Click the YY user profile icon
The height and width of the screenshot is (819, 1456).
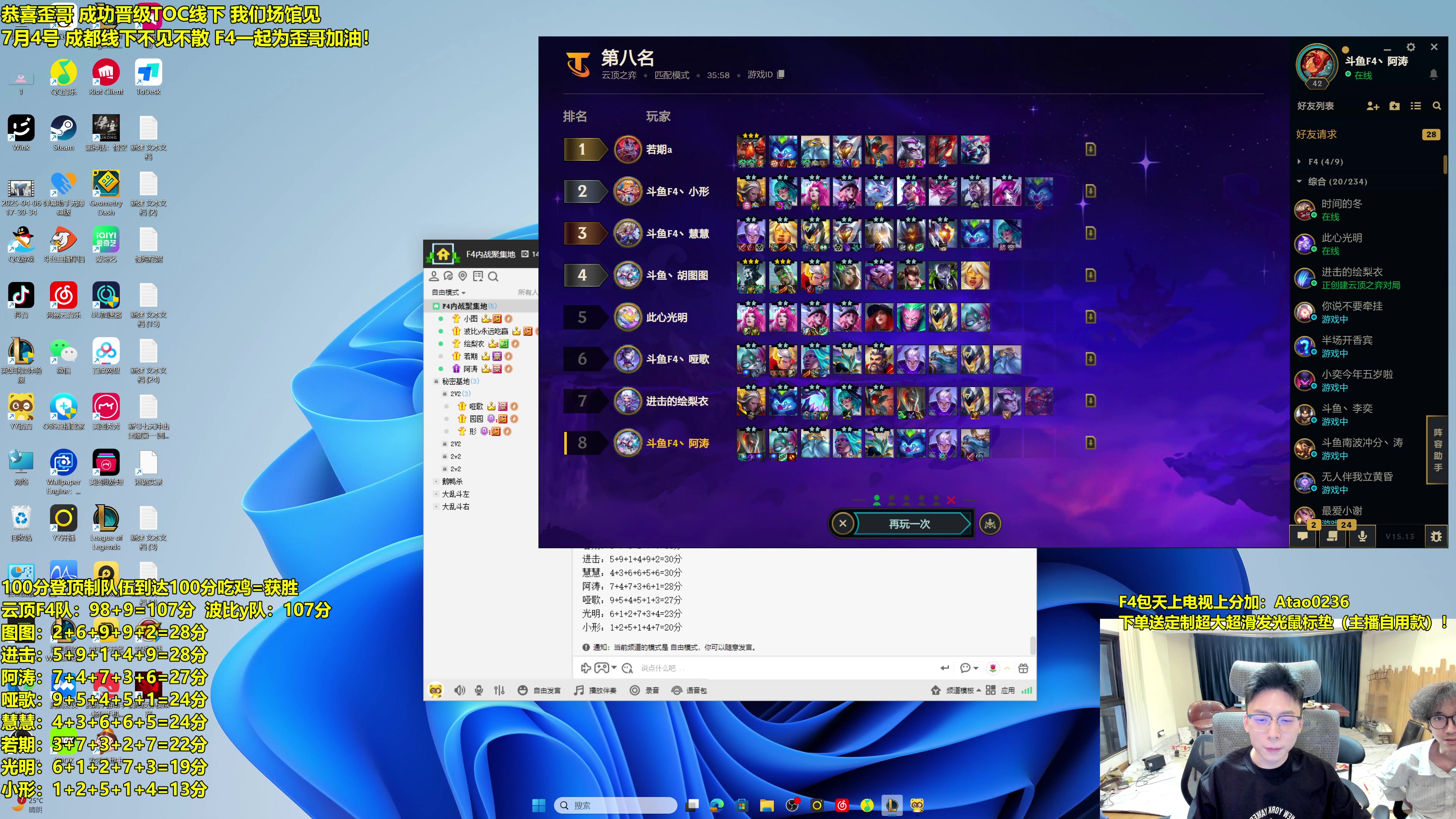pos(433,276)
